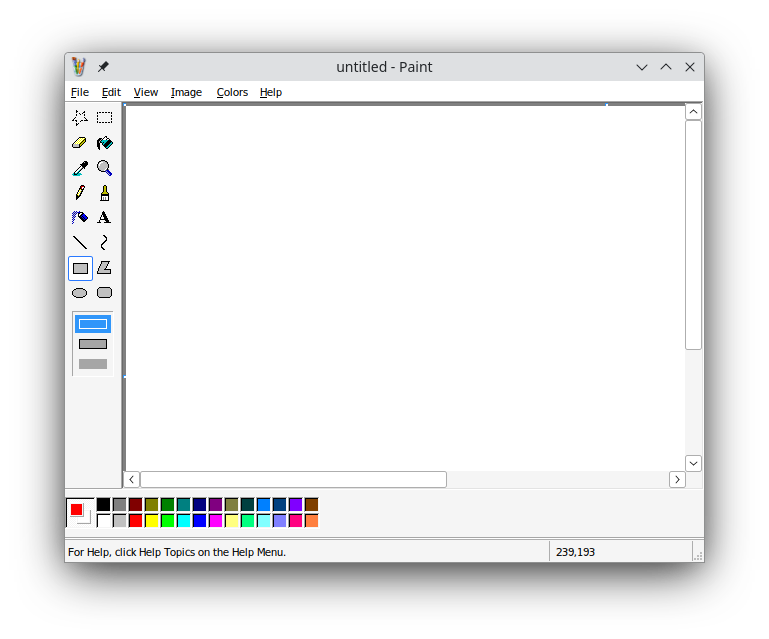Click the Rectangle shape tool
The height and width of the screenshot is (639, 769).
80,268
